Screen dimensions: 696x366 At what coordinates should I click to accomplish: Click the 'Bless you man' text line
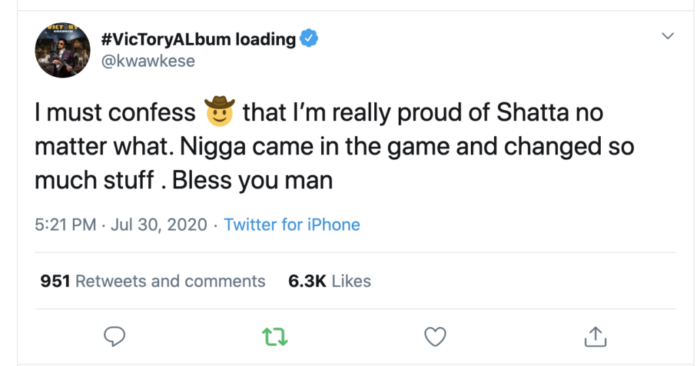point(252,180)
